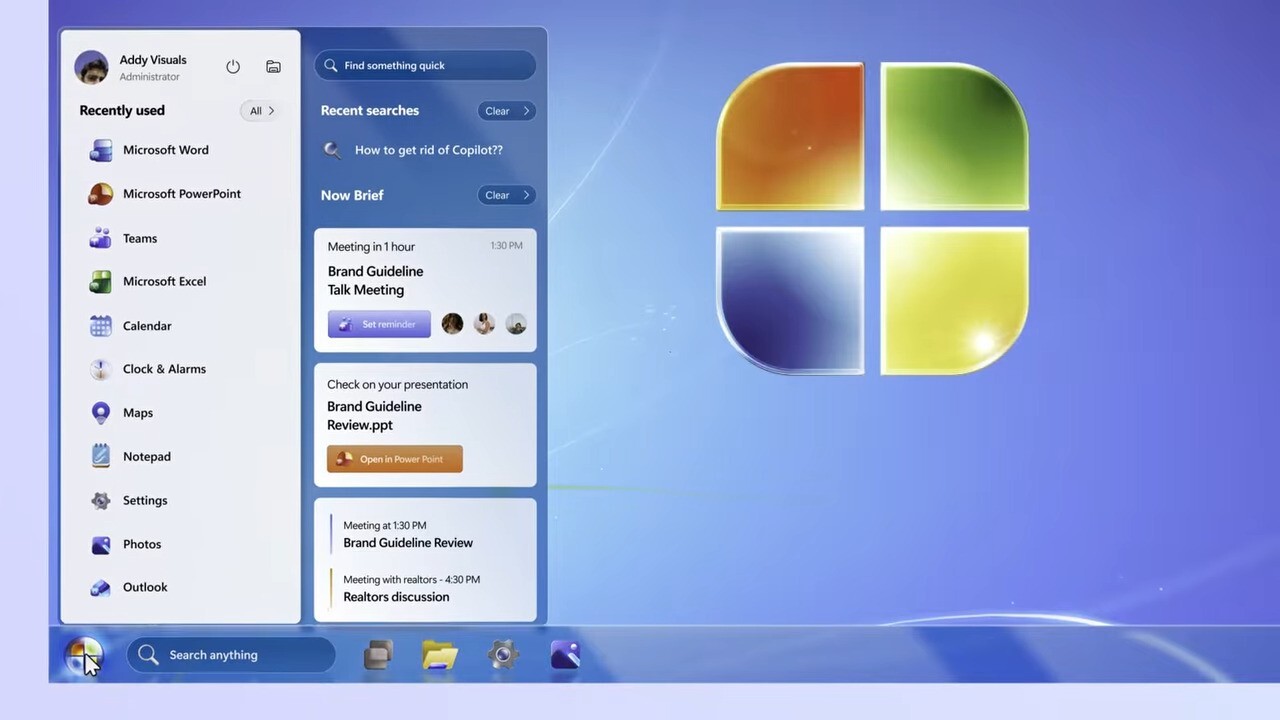Click the Search anything taskbar field
This screenshot has width=1280, height=720.
tap(231, 655)
